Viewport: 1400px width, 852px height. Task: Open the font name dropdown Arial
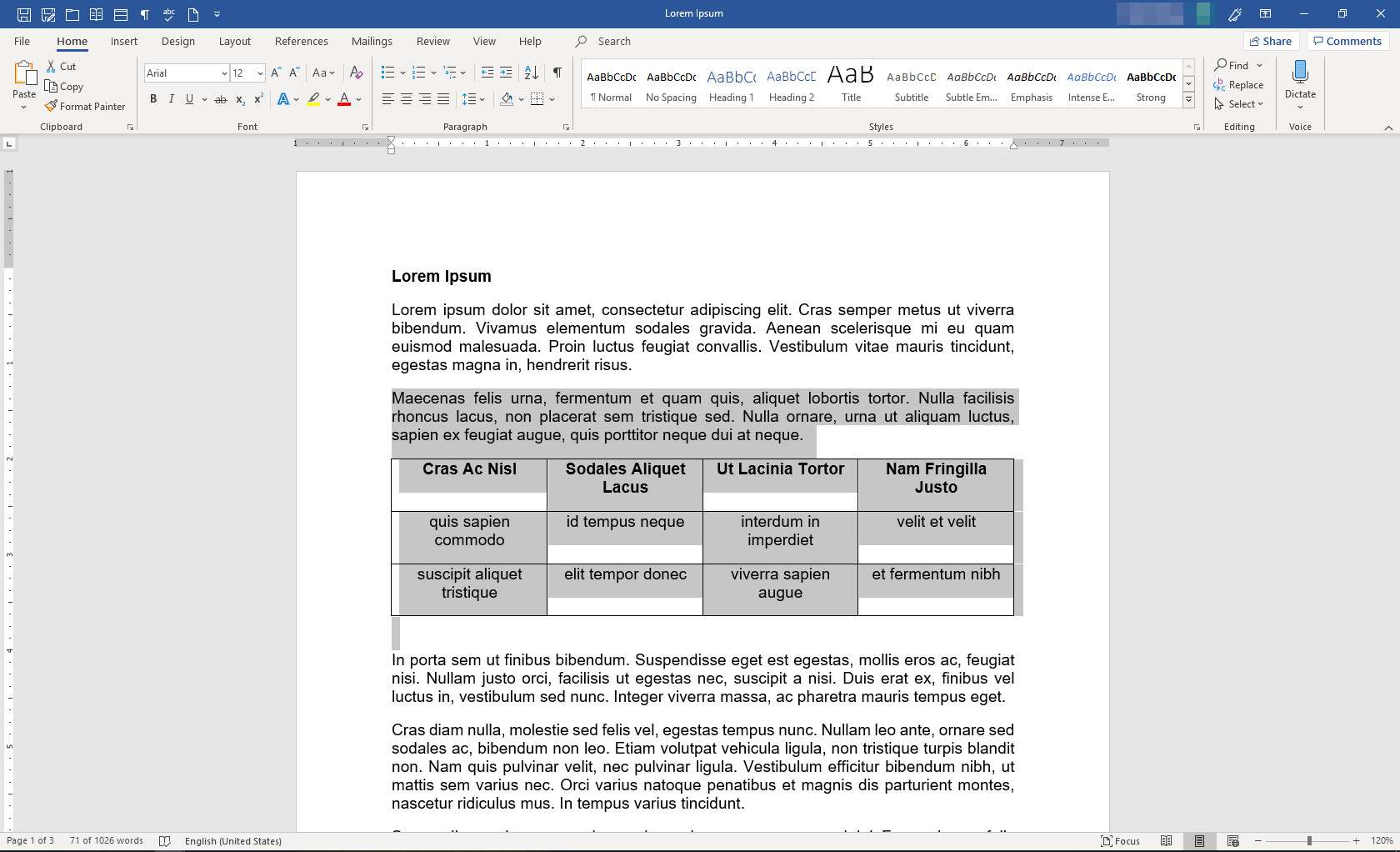point(224,73)
